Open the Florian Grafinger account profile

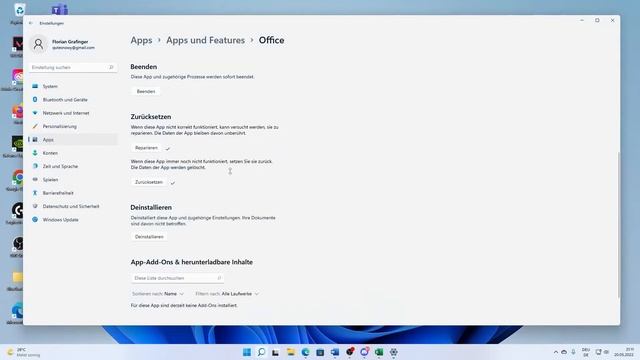pos(63,44)
